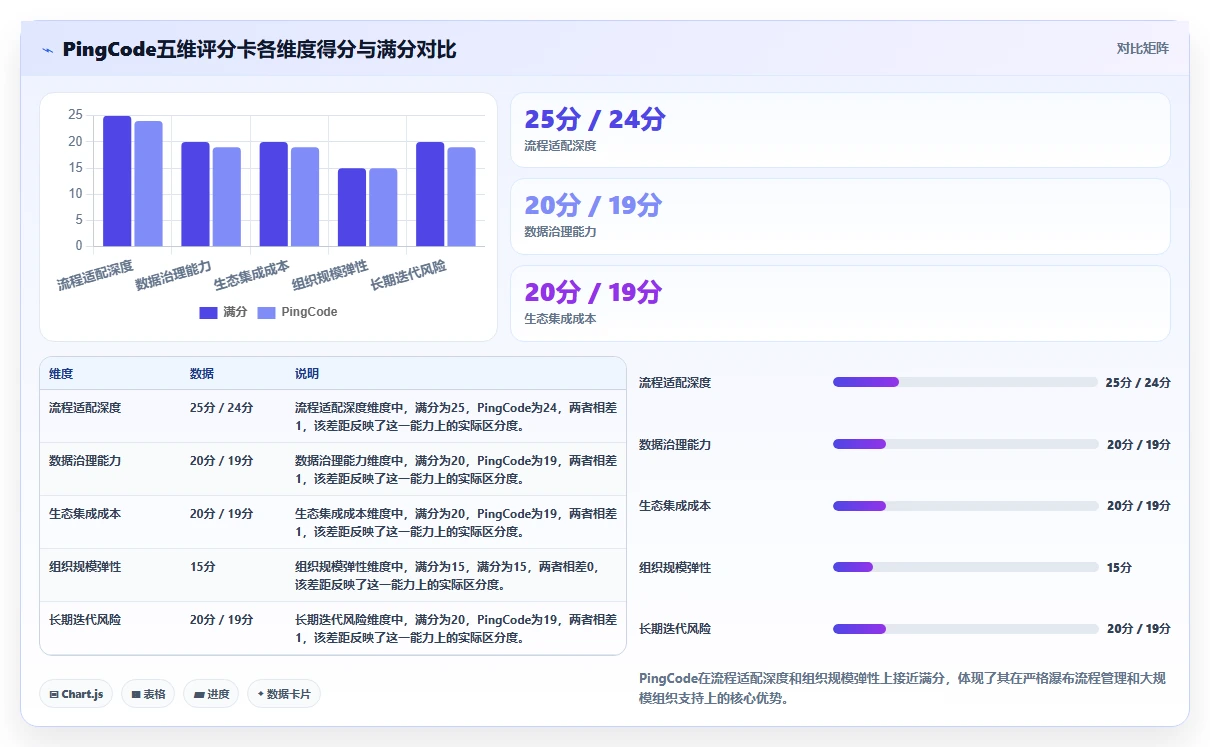Click the 长期迭代风险 x-axis label
Image resolution: width=1210 pixels, height=747 pixels.
pos(407,274)
